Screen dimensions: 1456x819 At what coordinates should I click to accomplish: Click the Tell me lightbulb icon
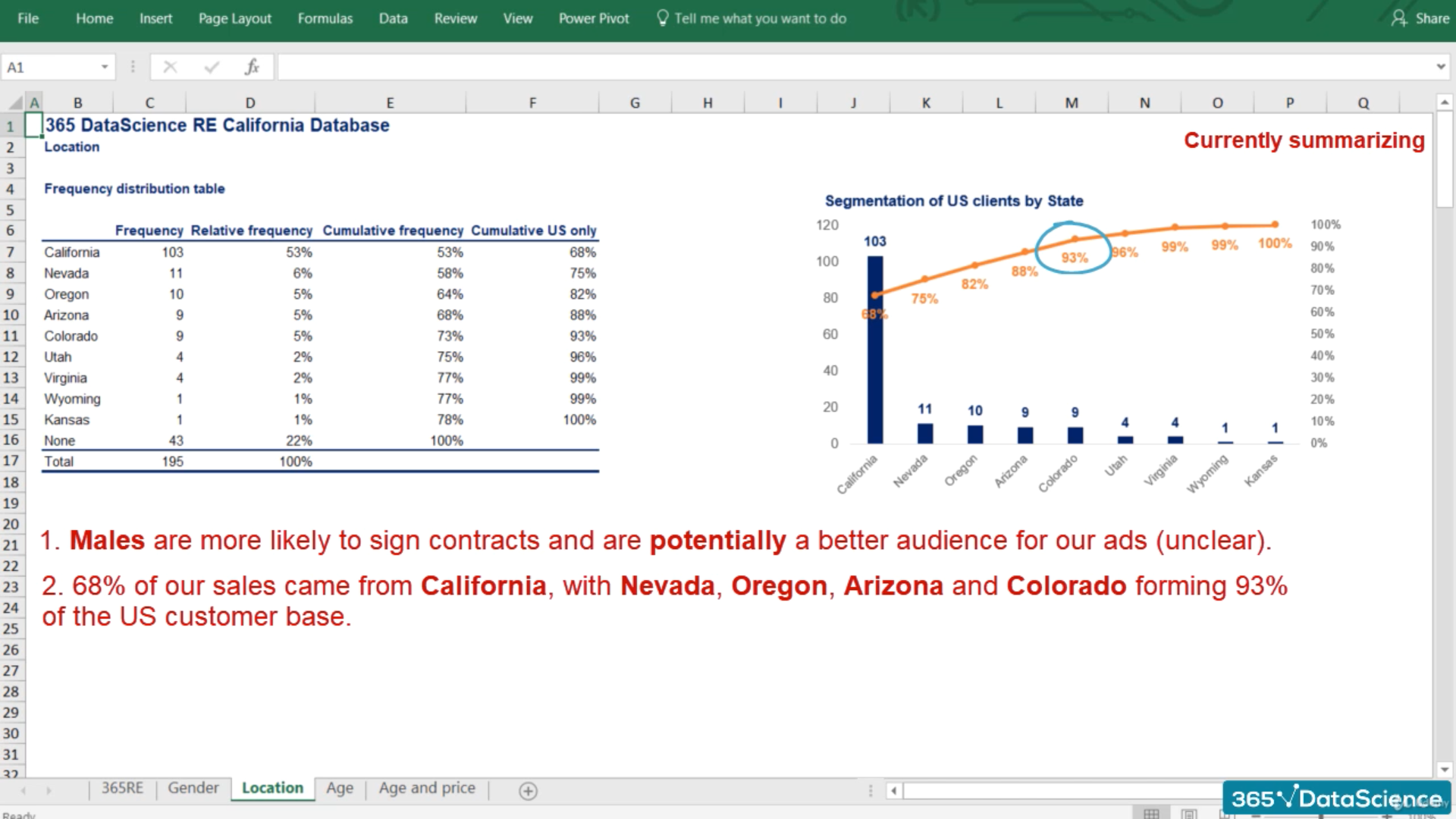(x=662, y=18)
